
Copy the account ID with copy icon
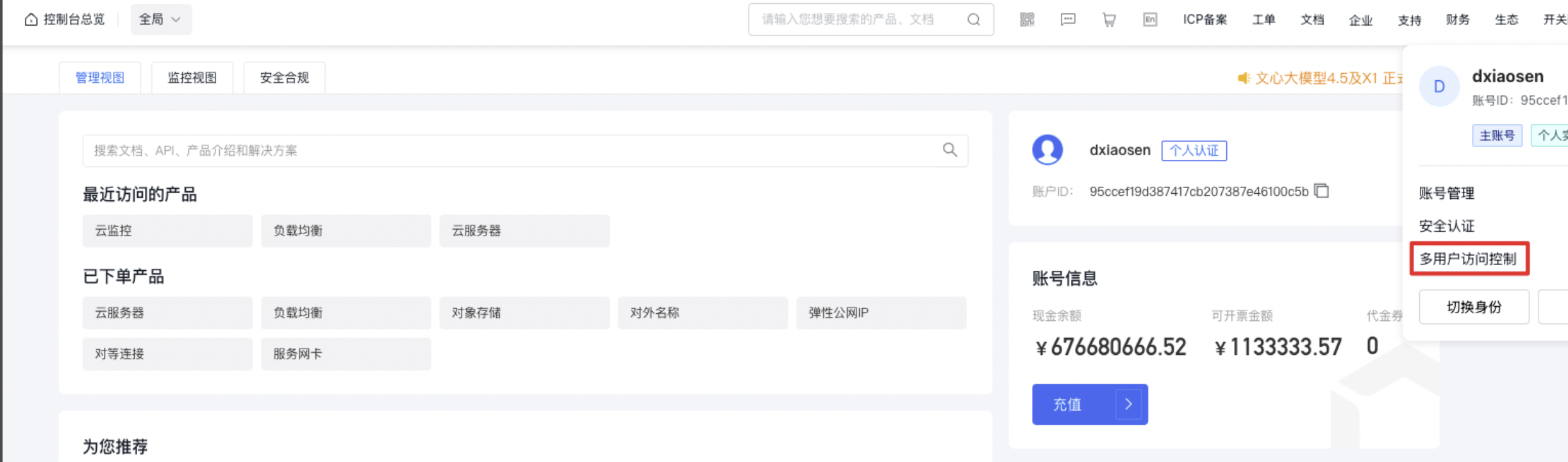1322,191
